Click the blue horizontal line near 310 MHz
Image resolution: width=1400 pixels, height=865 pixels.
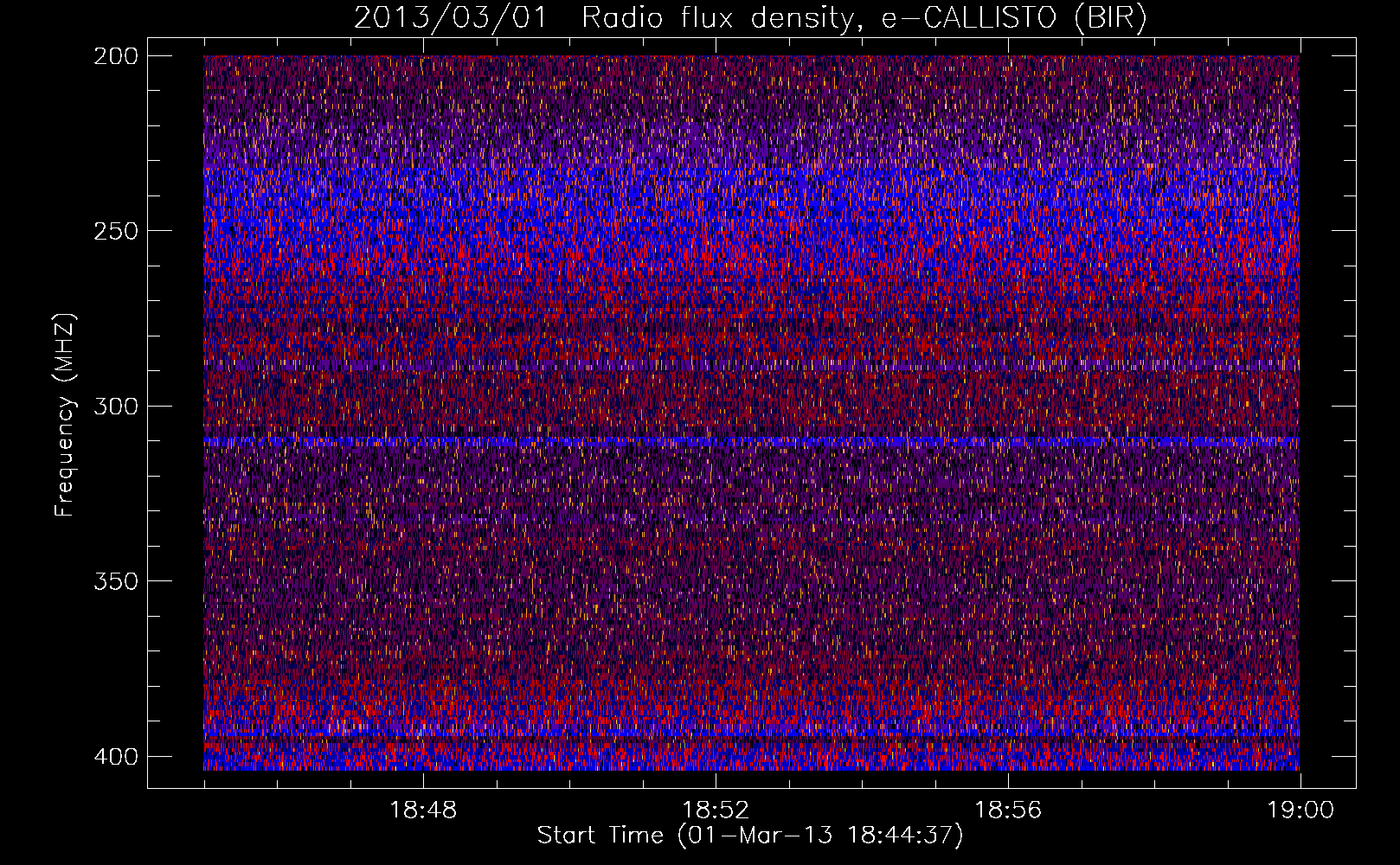[752, 441]
